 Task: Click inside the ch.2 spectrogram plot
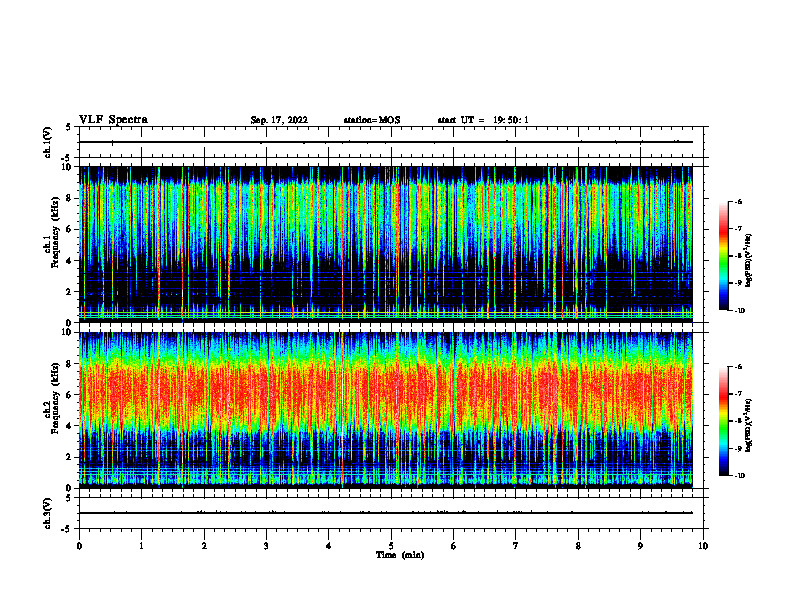point(386,410)
